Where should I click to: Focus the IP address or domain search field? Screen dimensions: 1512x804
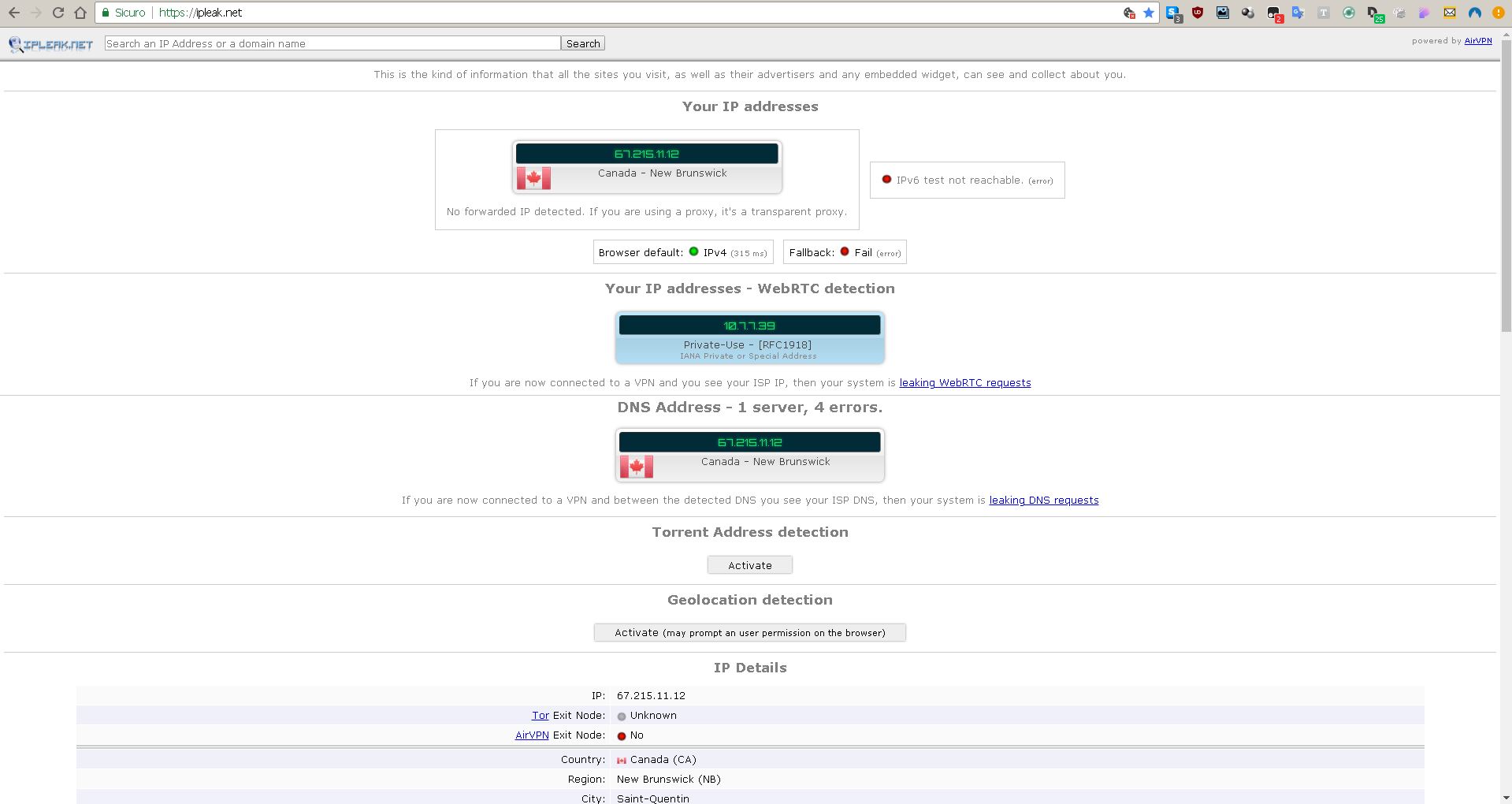tap(332, 43)
